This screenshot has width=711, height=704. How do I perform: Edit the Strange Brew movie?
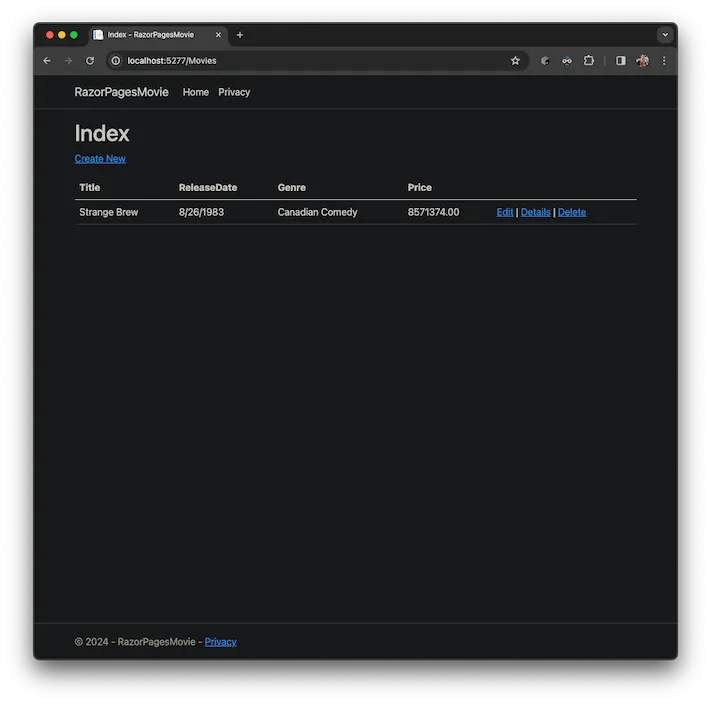click(505, 212)
